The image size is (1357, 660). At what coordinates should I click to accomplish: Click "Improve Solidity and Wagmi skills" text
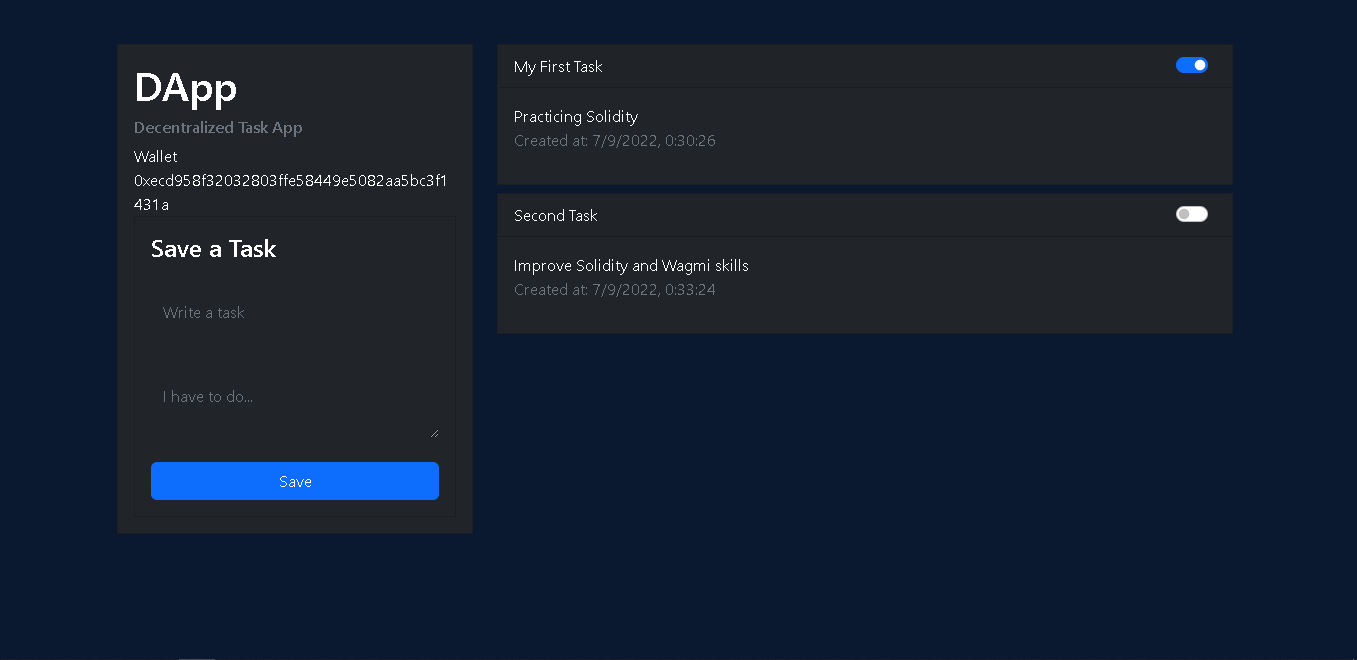click(x=631, y=266)
